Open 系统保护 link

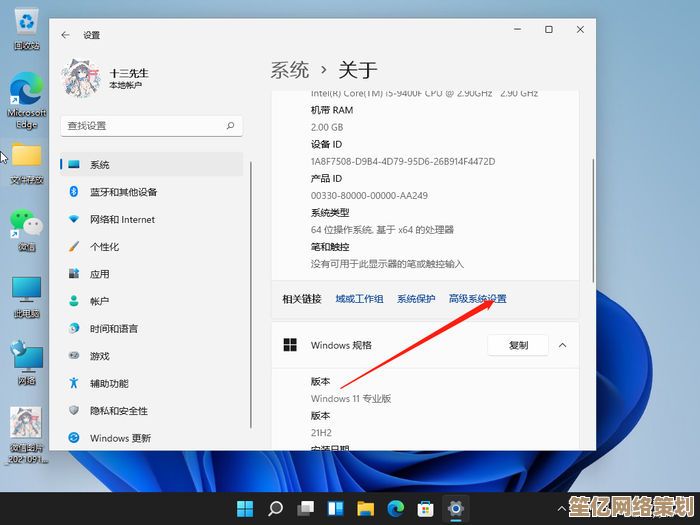click(416, 299)
